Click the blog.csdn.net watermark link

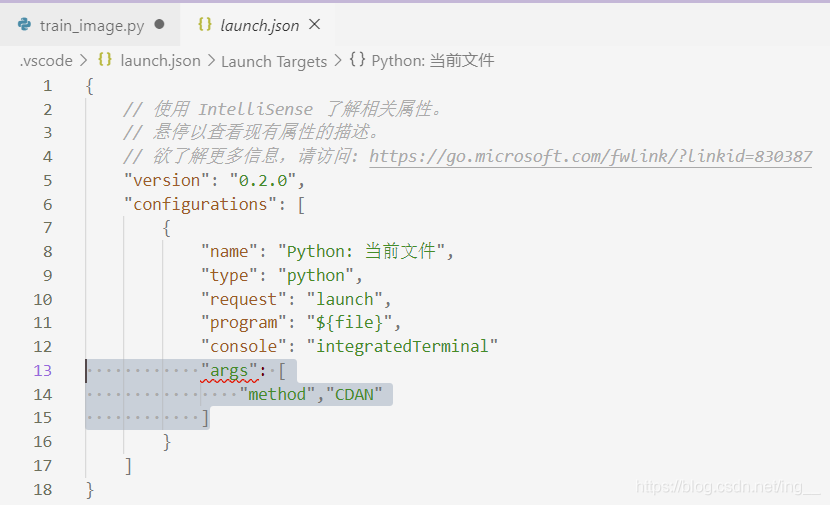tap(728, 488)
